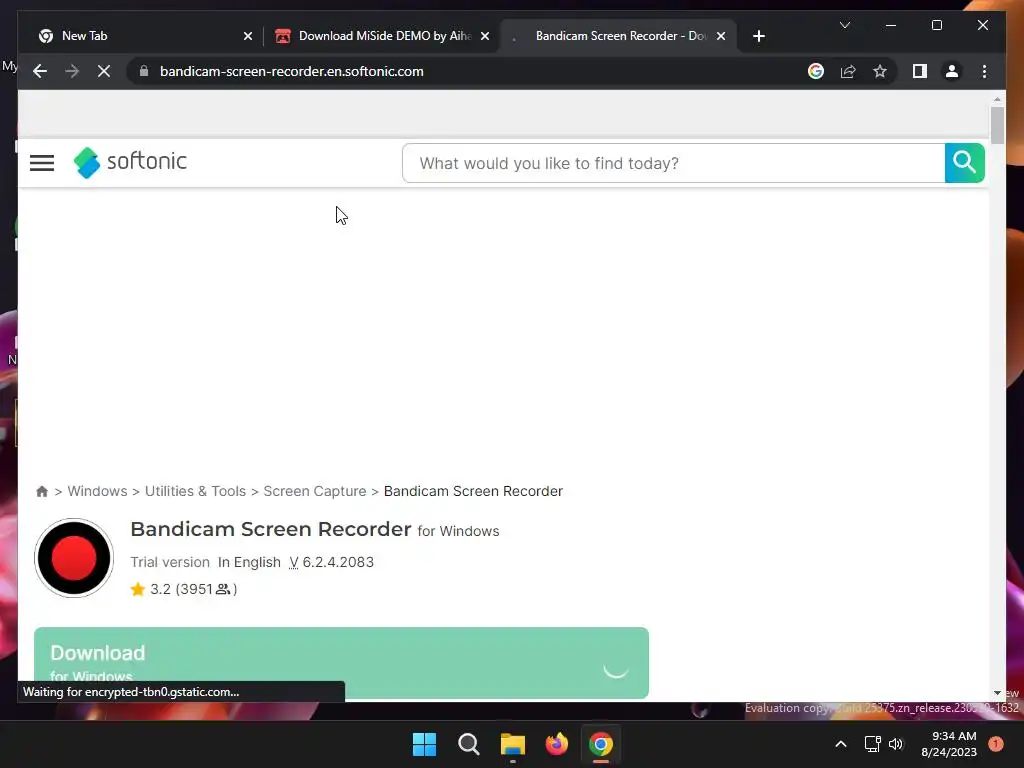1024x768 pixels.
Task: Open the Screen Capture breadcrumb link
Action: tap(315, 491)
